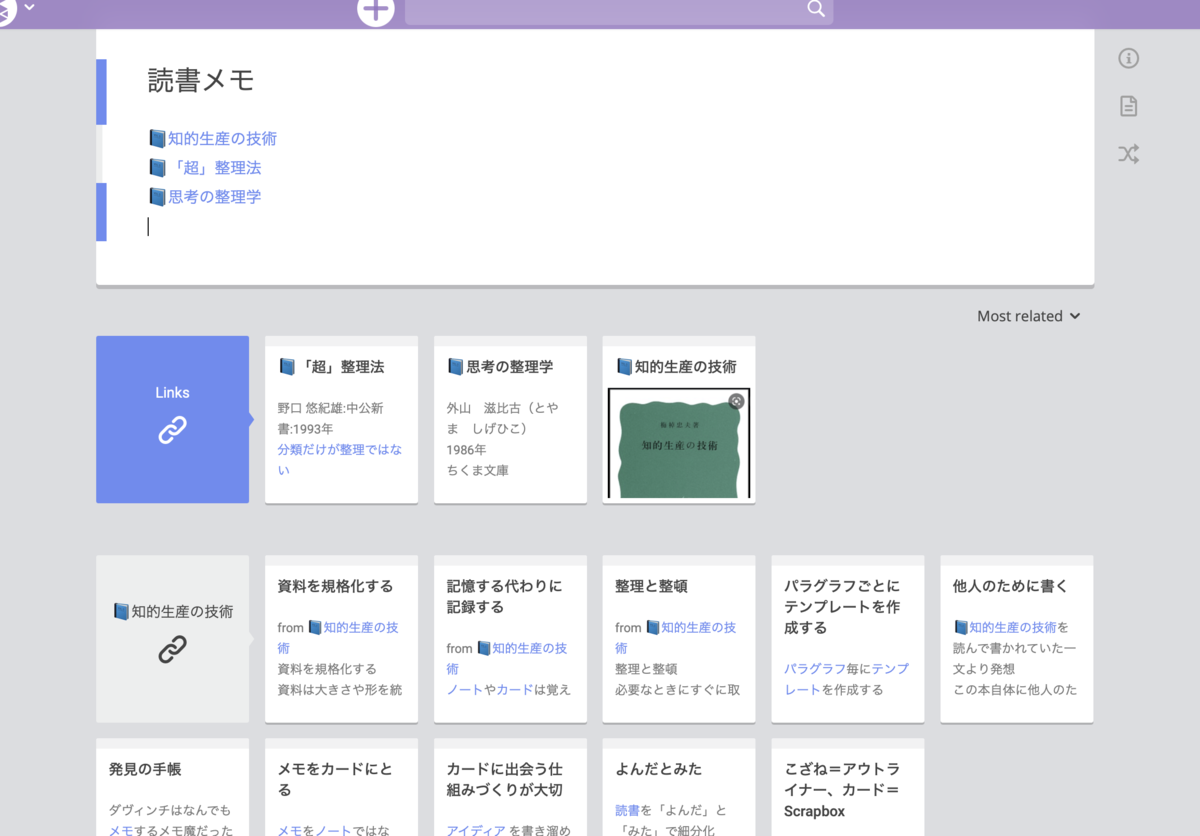Click the text ちくま文庫 in 思考の整理学 card
This screenshot has height=836, width=1200.
coord(477,471)
